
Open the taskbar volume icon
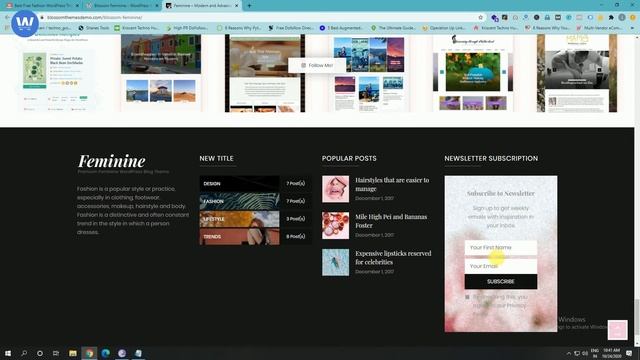pos(585,353)
